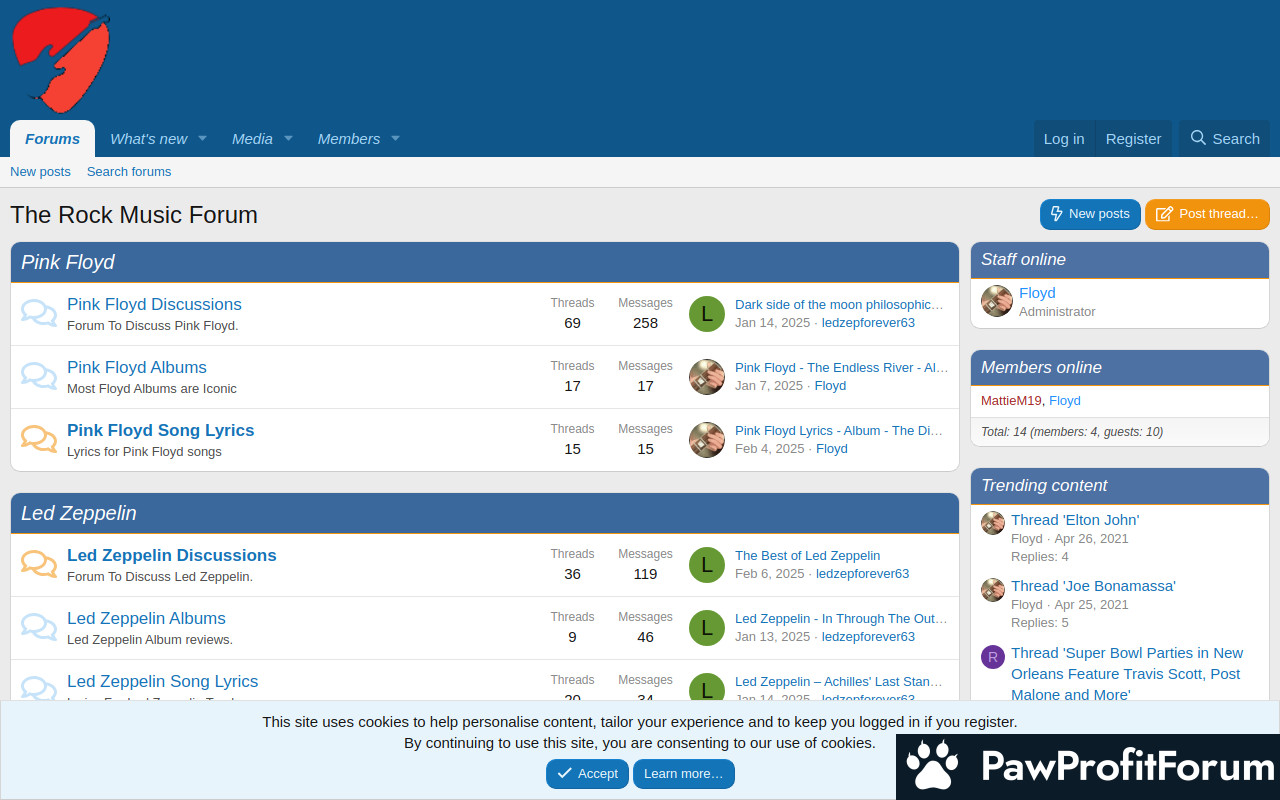The image size is (1280, 800).
Task: Expand the Media dropdown arrow
Action: pyautogui.click(x=288, y=138)
